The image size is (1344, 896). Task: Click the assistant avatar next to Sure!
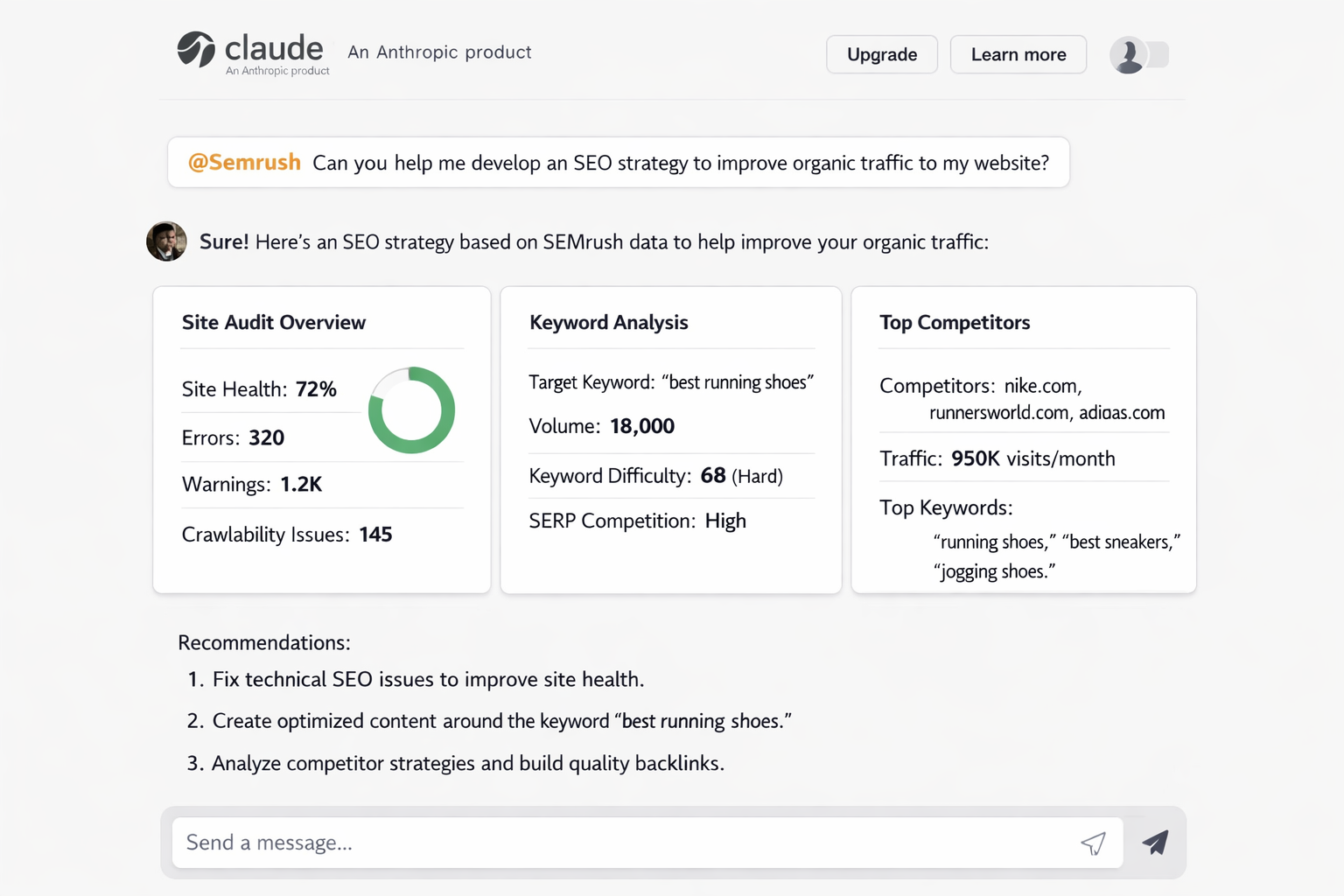pos(166,241)
